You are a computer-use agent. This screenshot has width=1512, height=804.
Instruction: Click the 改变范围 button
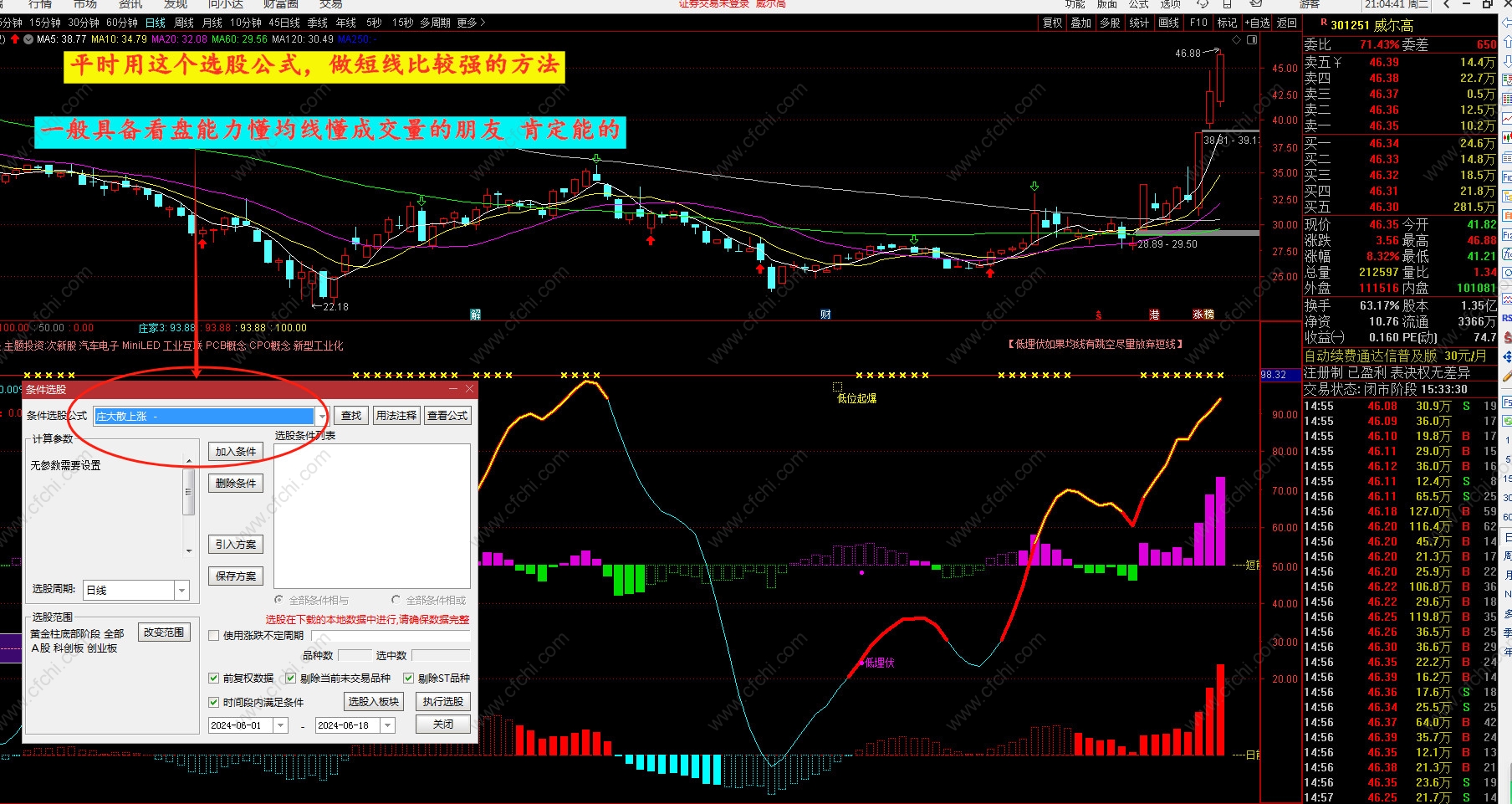(164, 632)
